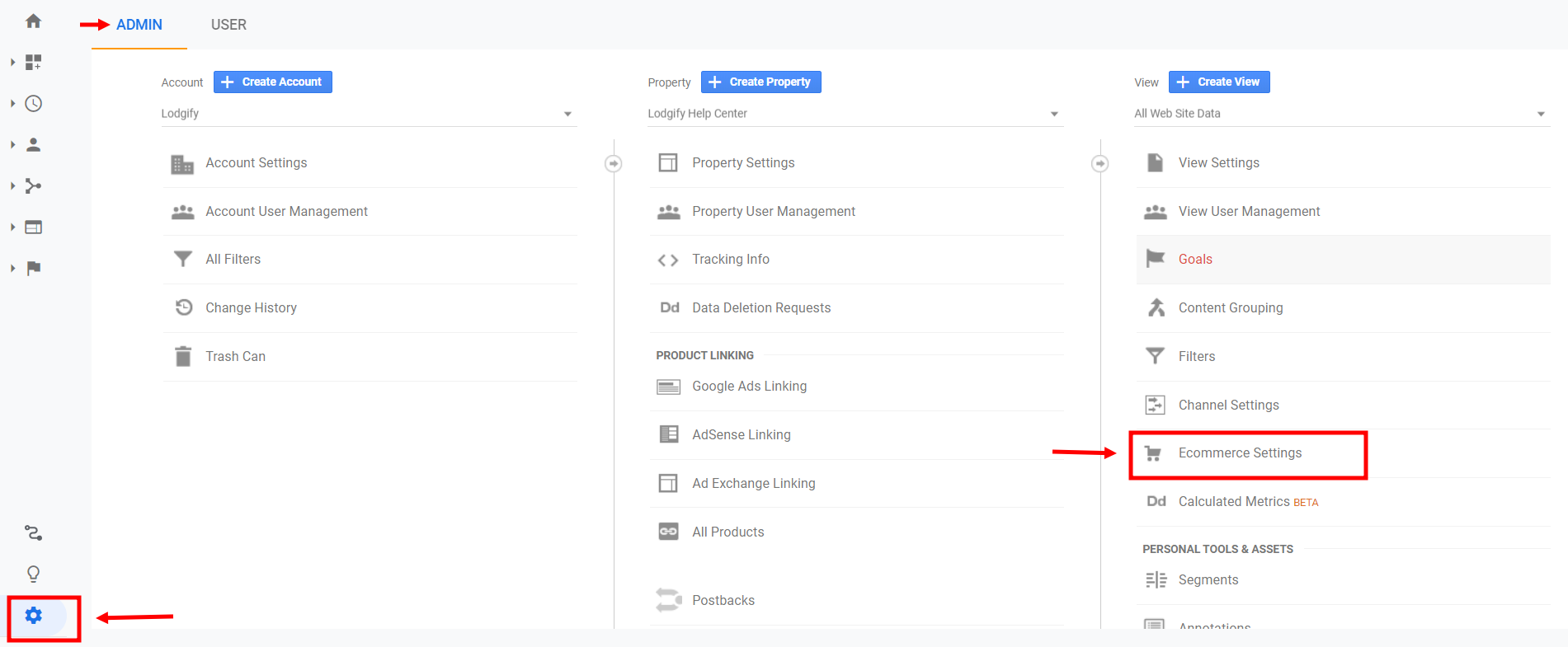Open Audience person icon in sidebar

point(33,145)
